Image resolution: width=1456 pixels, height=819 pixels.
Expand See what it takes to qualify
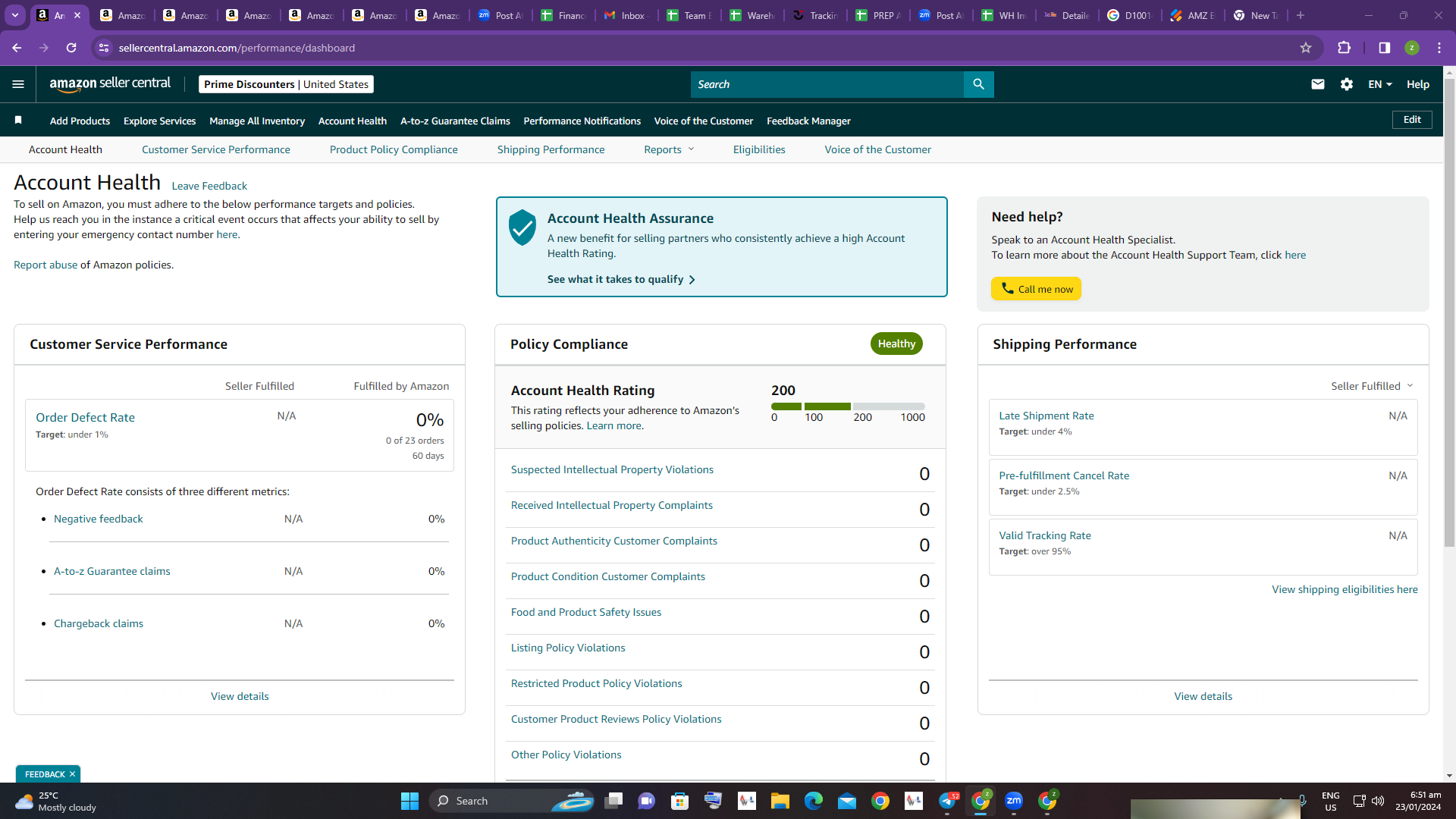(621, 280)
